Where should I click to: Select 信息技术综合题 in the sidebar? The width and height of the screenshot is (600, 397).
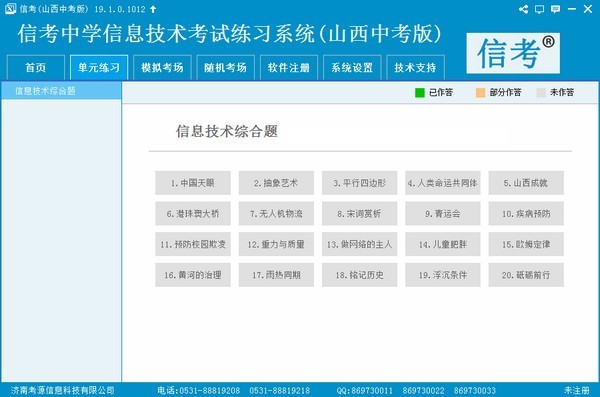[x=61, y=91]
